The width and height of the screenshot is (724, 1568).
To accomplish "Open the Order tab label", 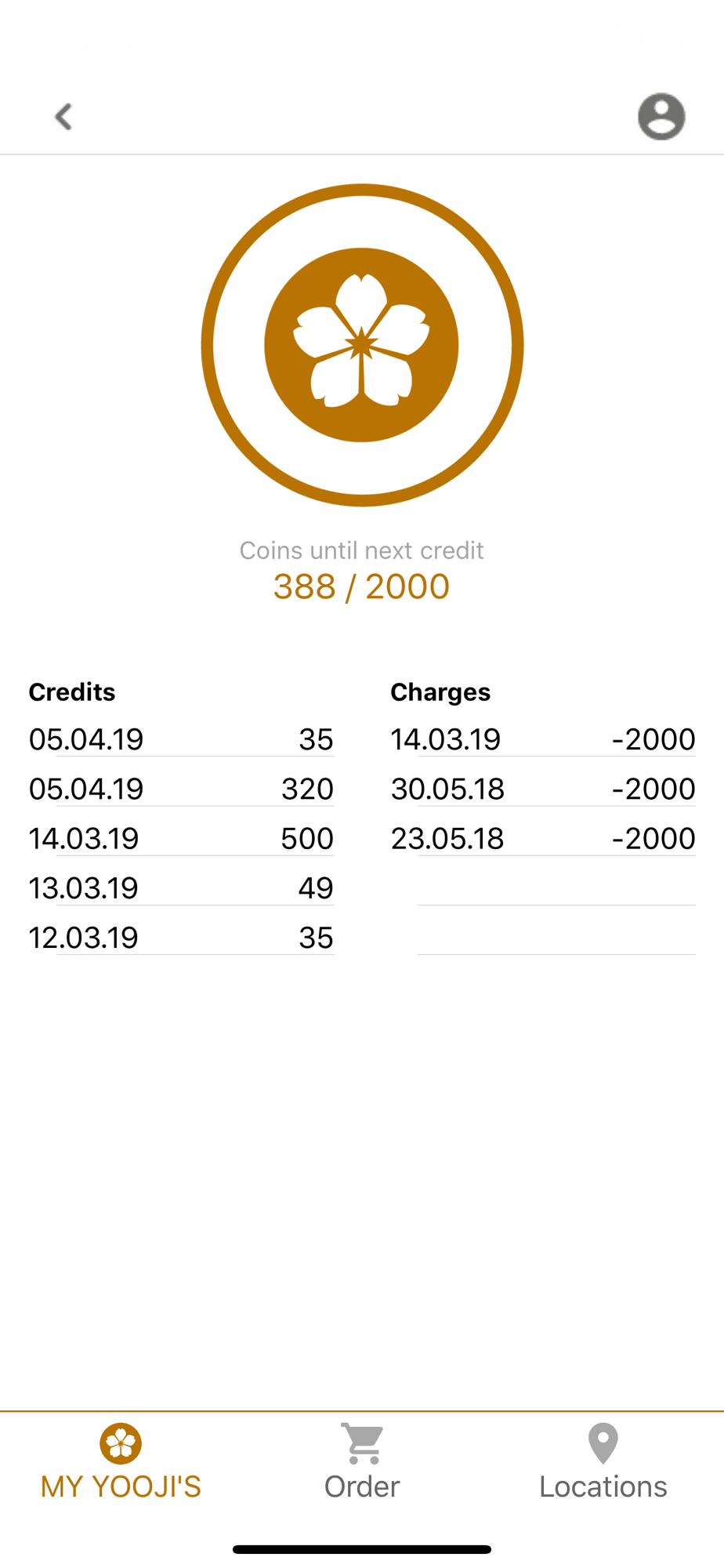I will [362, 1486].
